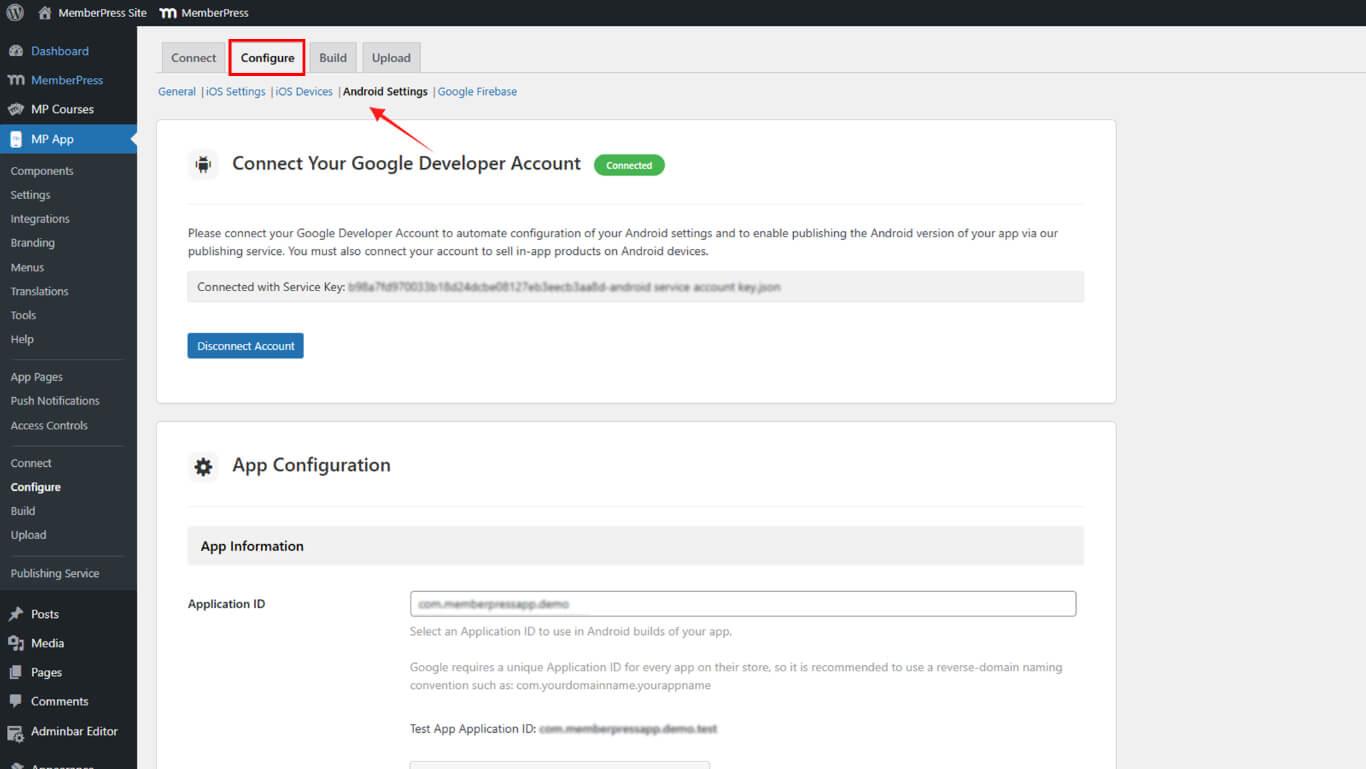
Task: Click the WordPress logo icon
Action: [15, 13]
